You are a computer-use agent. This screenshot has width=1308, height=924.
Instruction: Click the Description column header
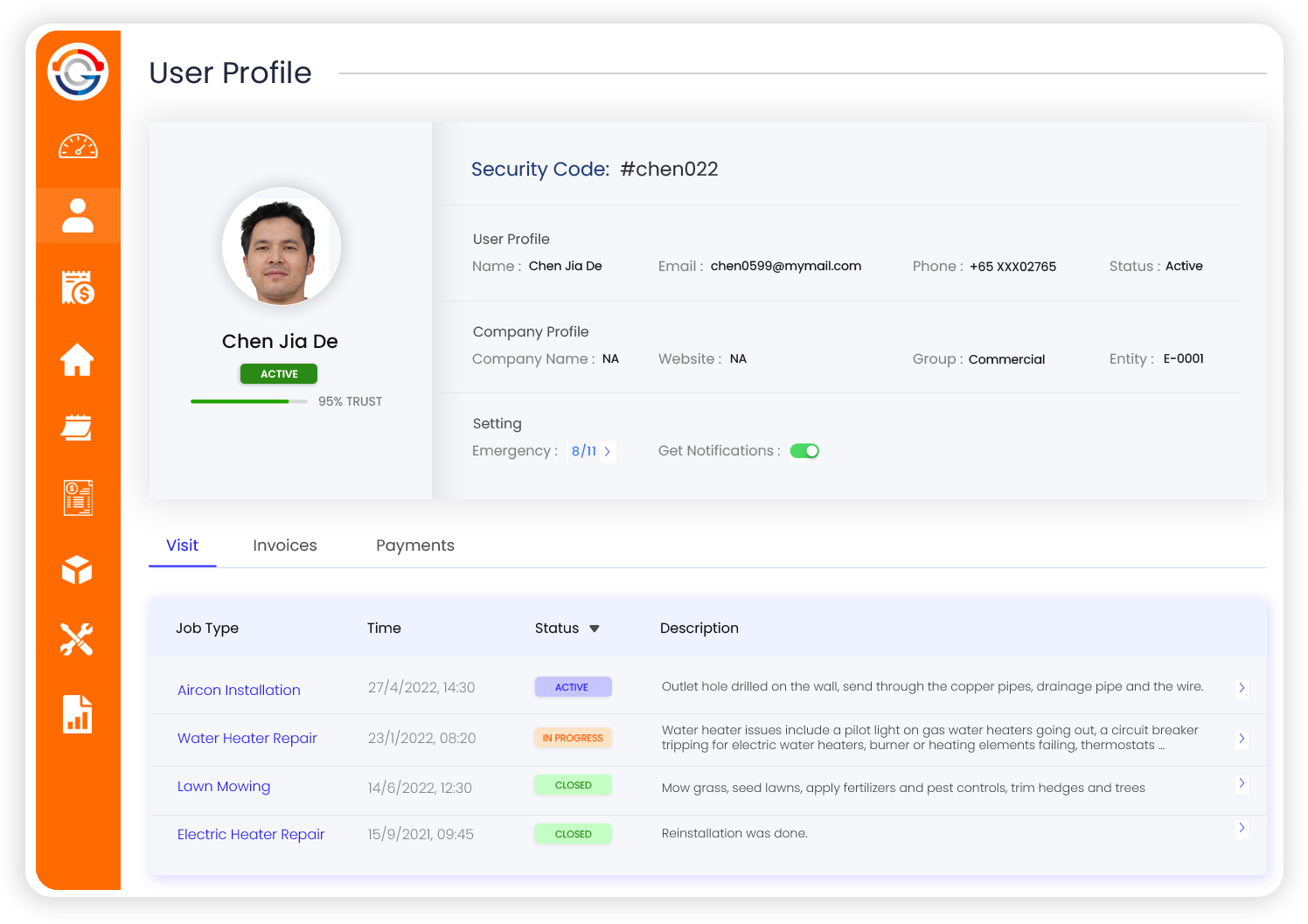(699, 629)
